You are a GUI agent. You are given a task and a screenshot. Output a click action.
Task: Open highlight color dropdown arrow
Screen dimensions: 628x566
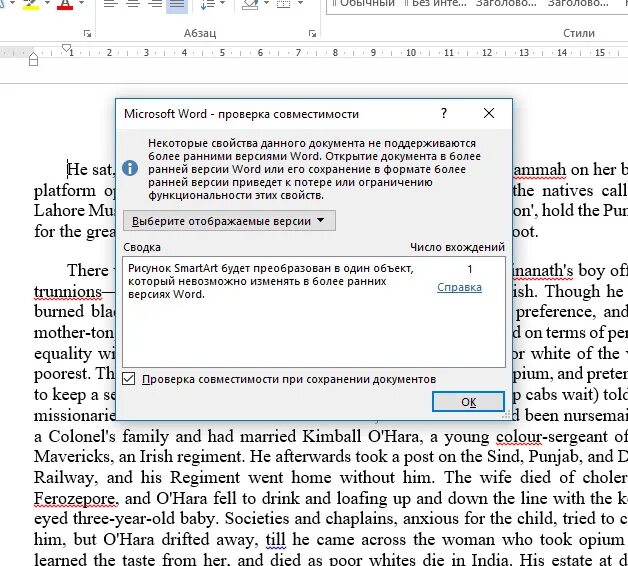[x=48, y=4]
